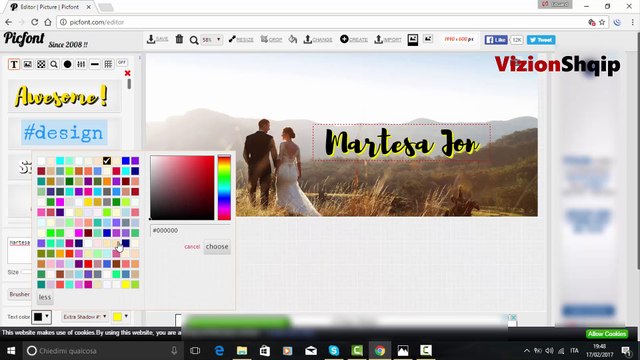Viewport: 640px width, 360px height.
Task: Click the #000000 hex color field
Action: pos(190,231)
